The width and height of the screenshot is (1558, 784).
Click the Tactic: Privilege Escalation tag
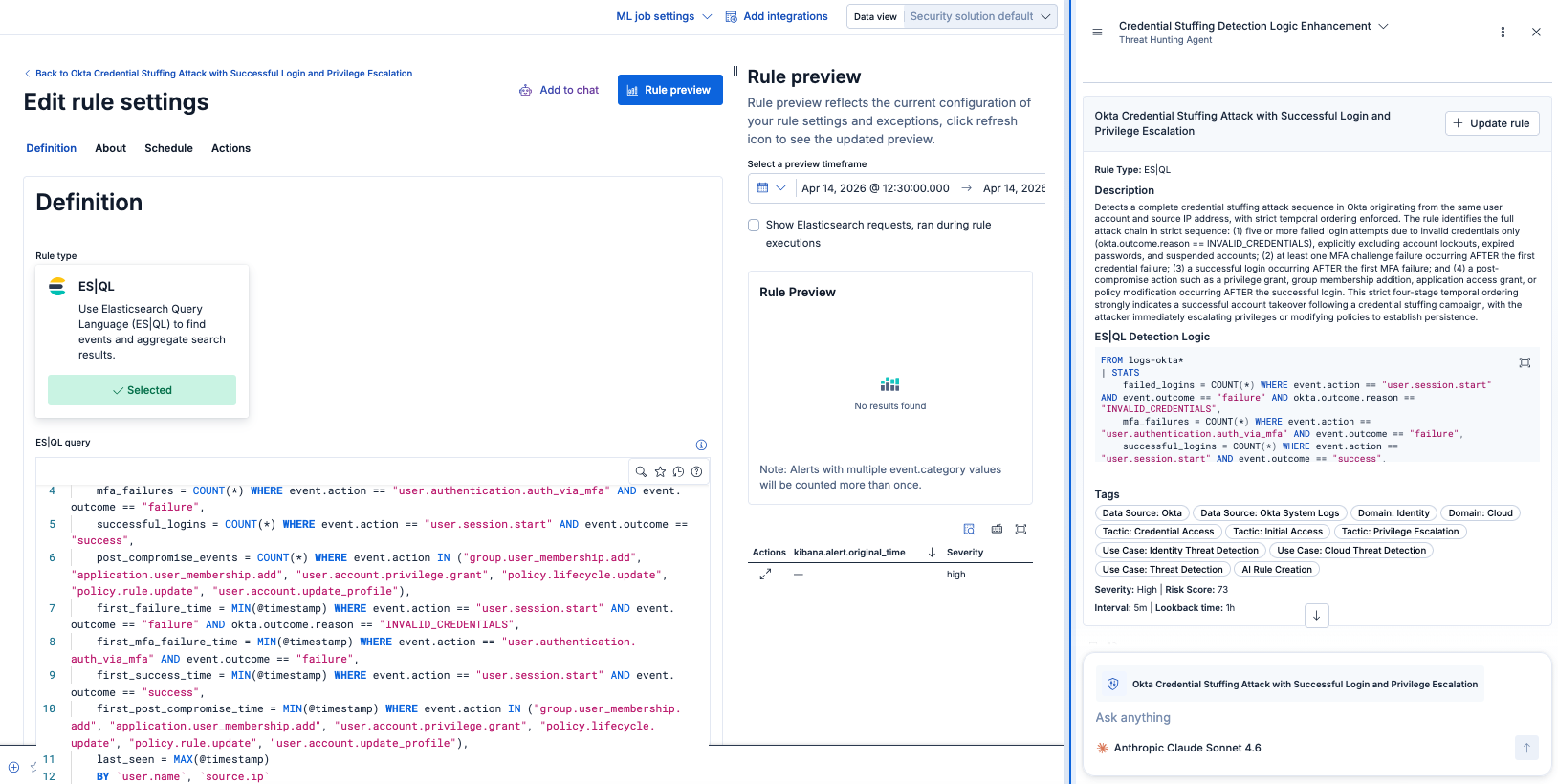(x=1400, y=532)
